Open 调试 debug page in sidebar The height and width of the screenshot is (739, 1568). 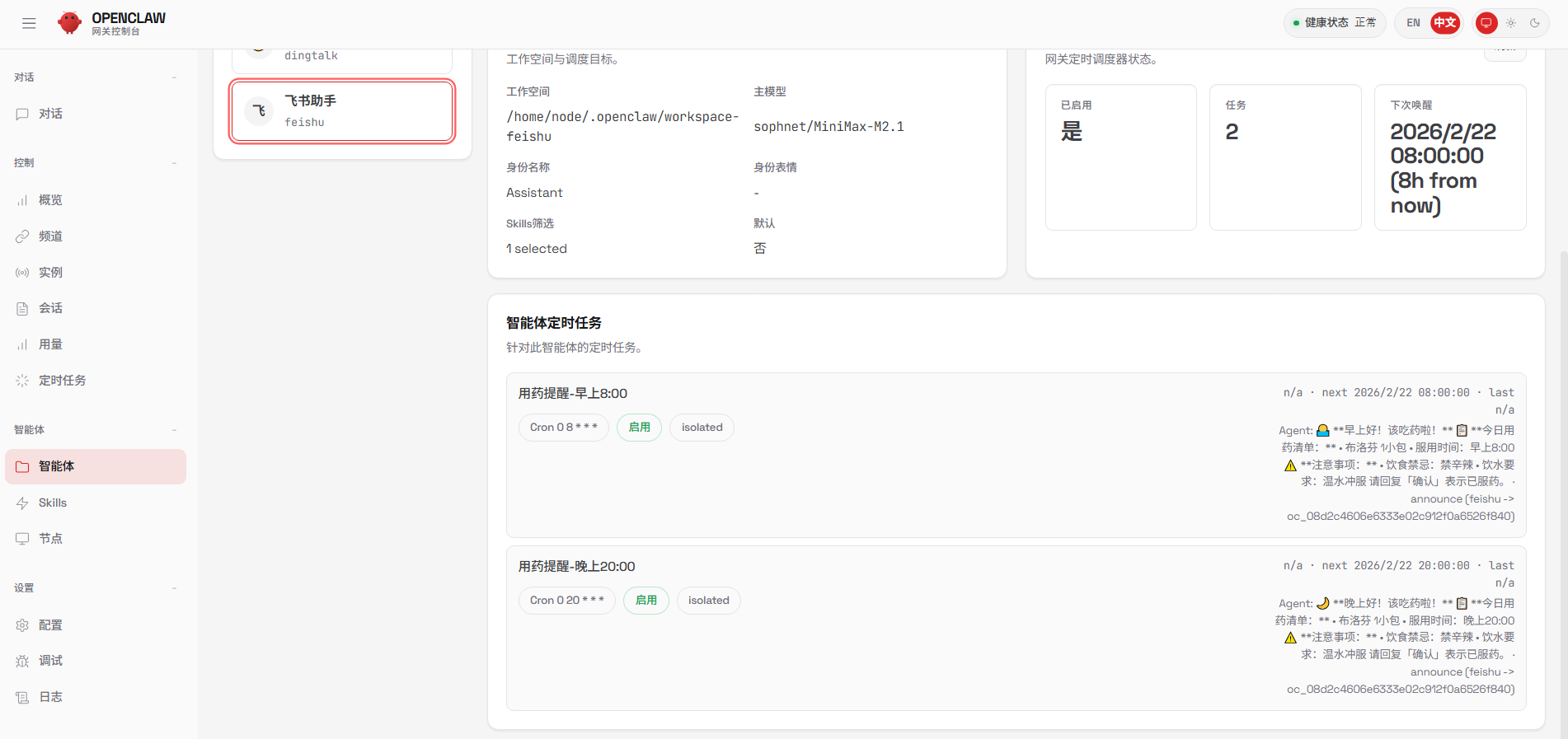tap(50, 661)
